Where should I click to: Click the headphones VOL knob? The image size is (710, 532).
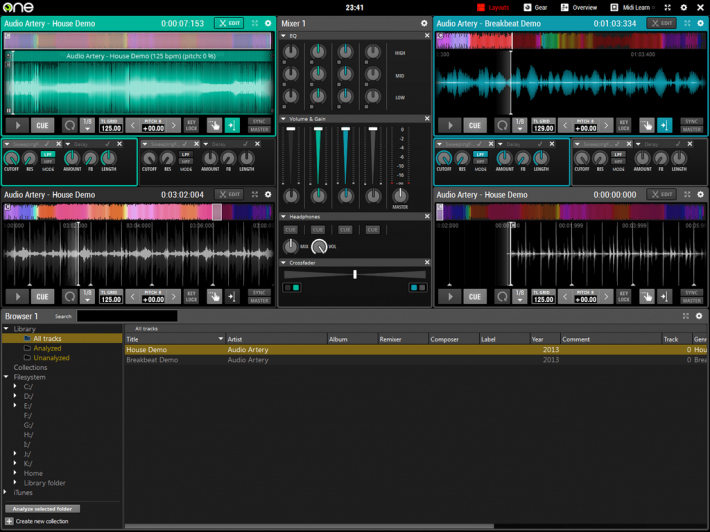(x=319, y=246)
